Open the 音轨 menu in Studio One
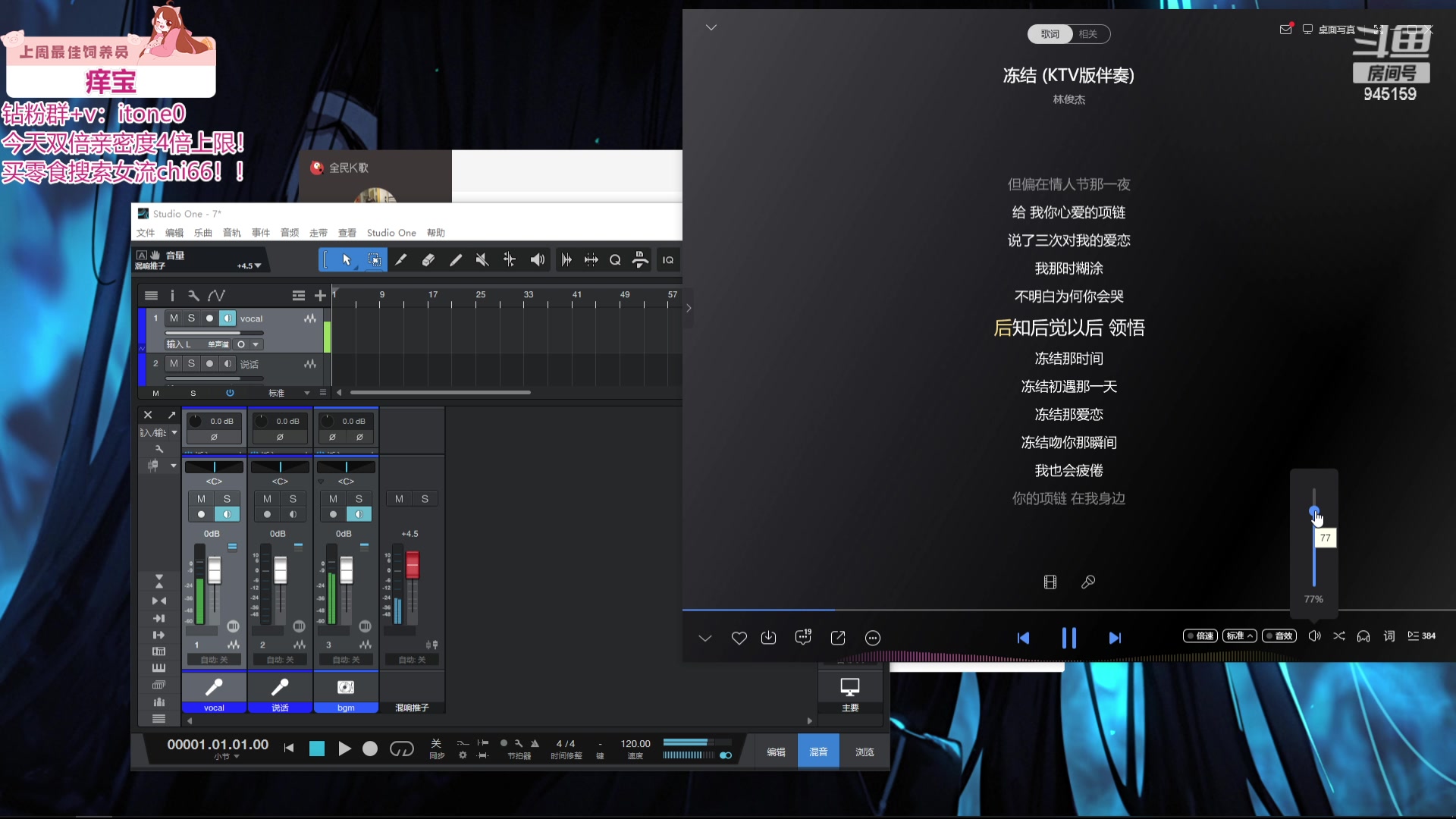 231,233
